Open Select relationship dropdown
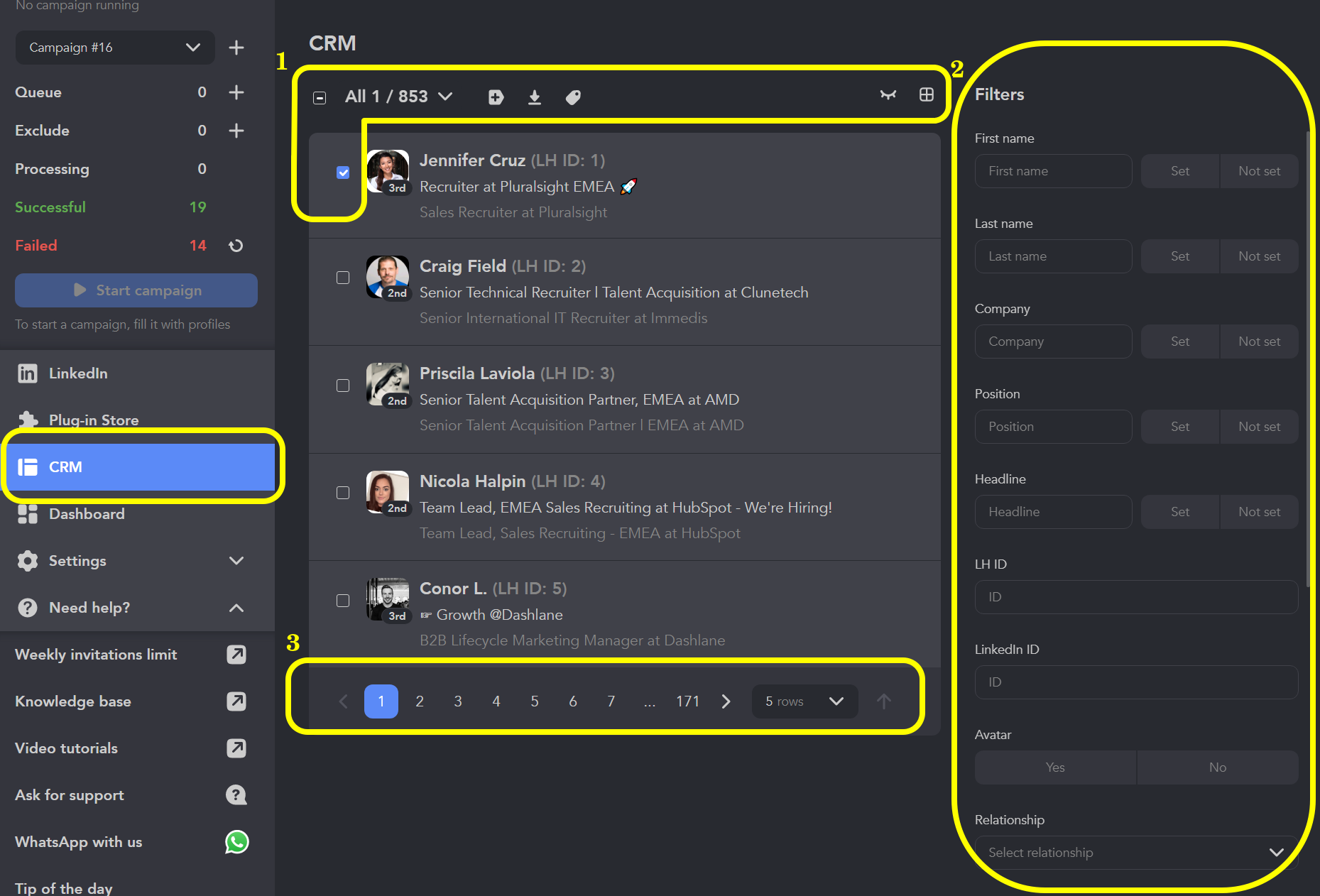Image resolution: width=1320 pixels, height=896 pixels. click(x=1136, y=853)
